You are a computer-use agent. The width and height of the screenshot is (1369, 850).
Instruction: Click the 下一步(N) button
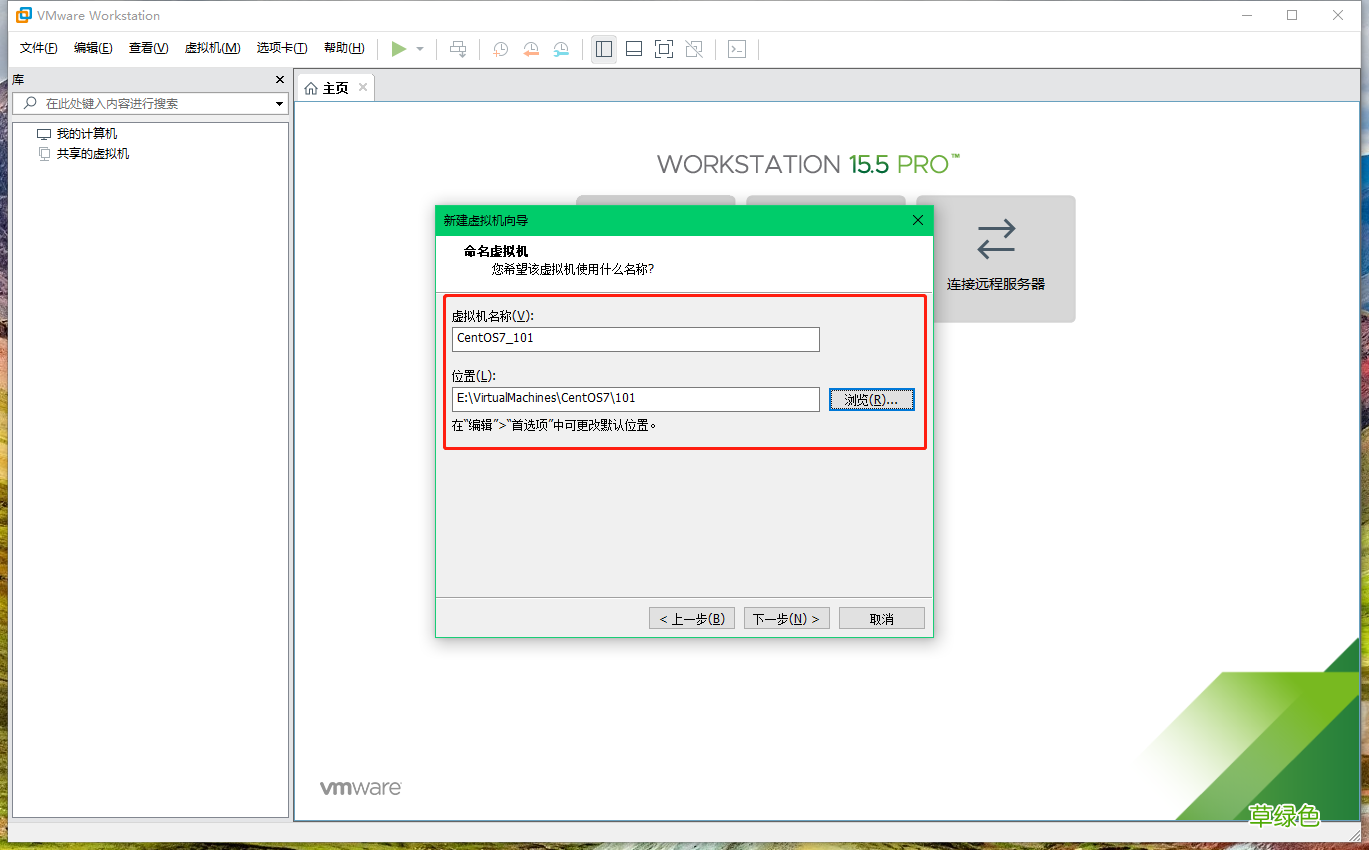[786, 617]
